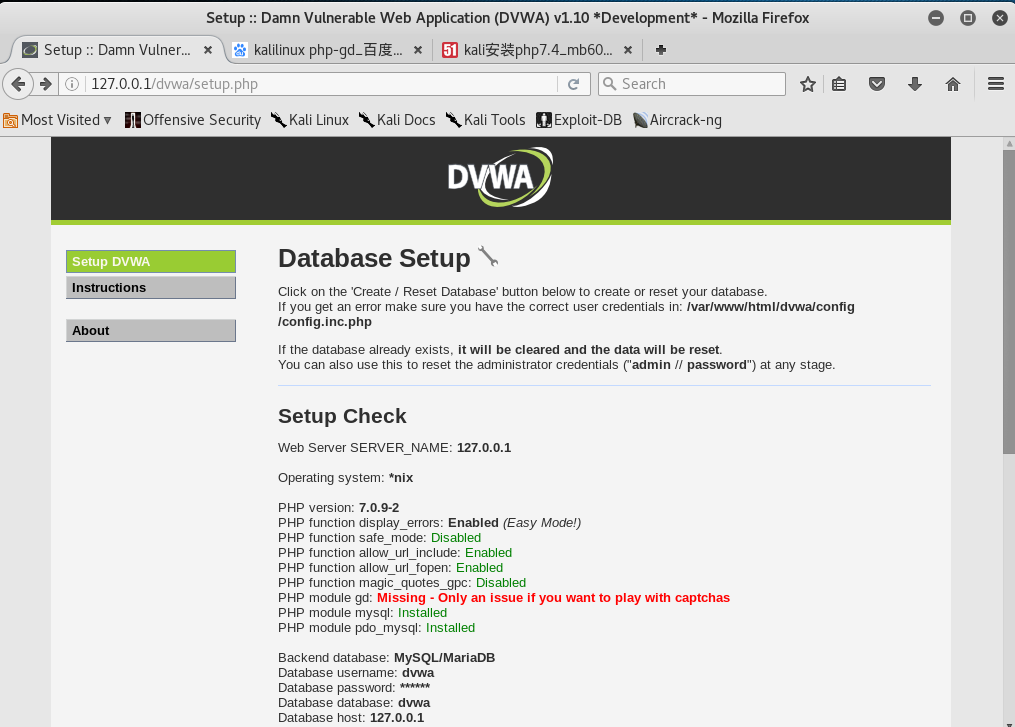Open the Instructions page in DVWA sidebar

tap(150, 287)
